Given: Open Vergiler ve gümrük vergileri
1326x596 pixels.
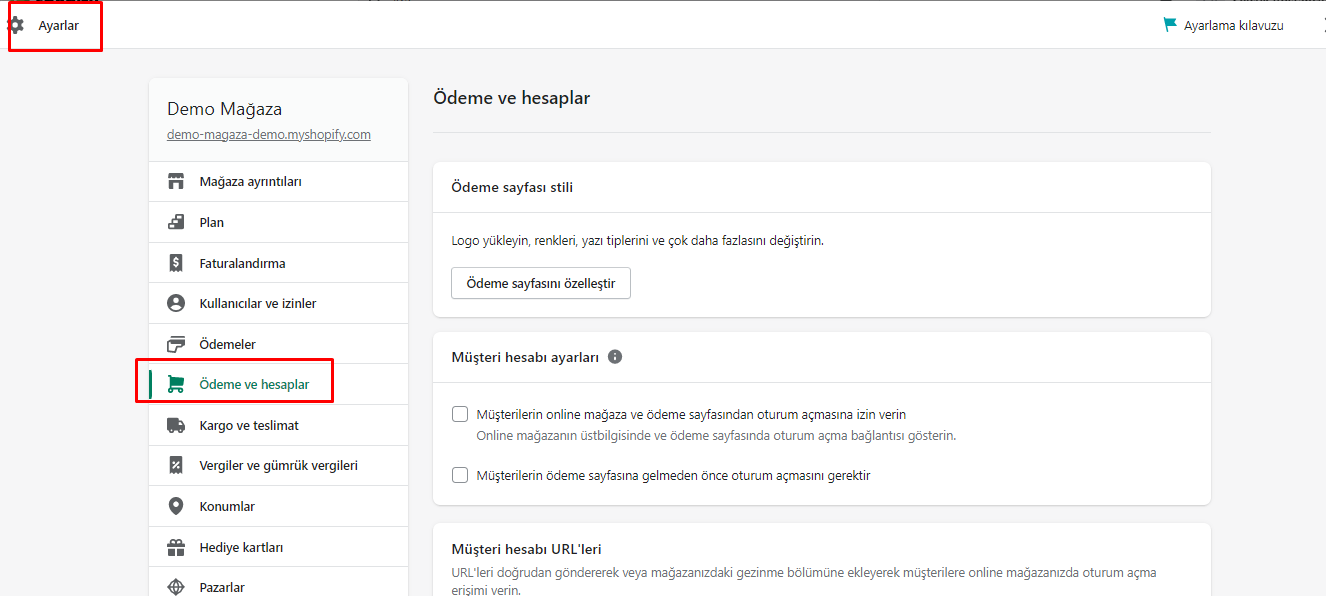Looking at the screenshot, I should 278,465.
